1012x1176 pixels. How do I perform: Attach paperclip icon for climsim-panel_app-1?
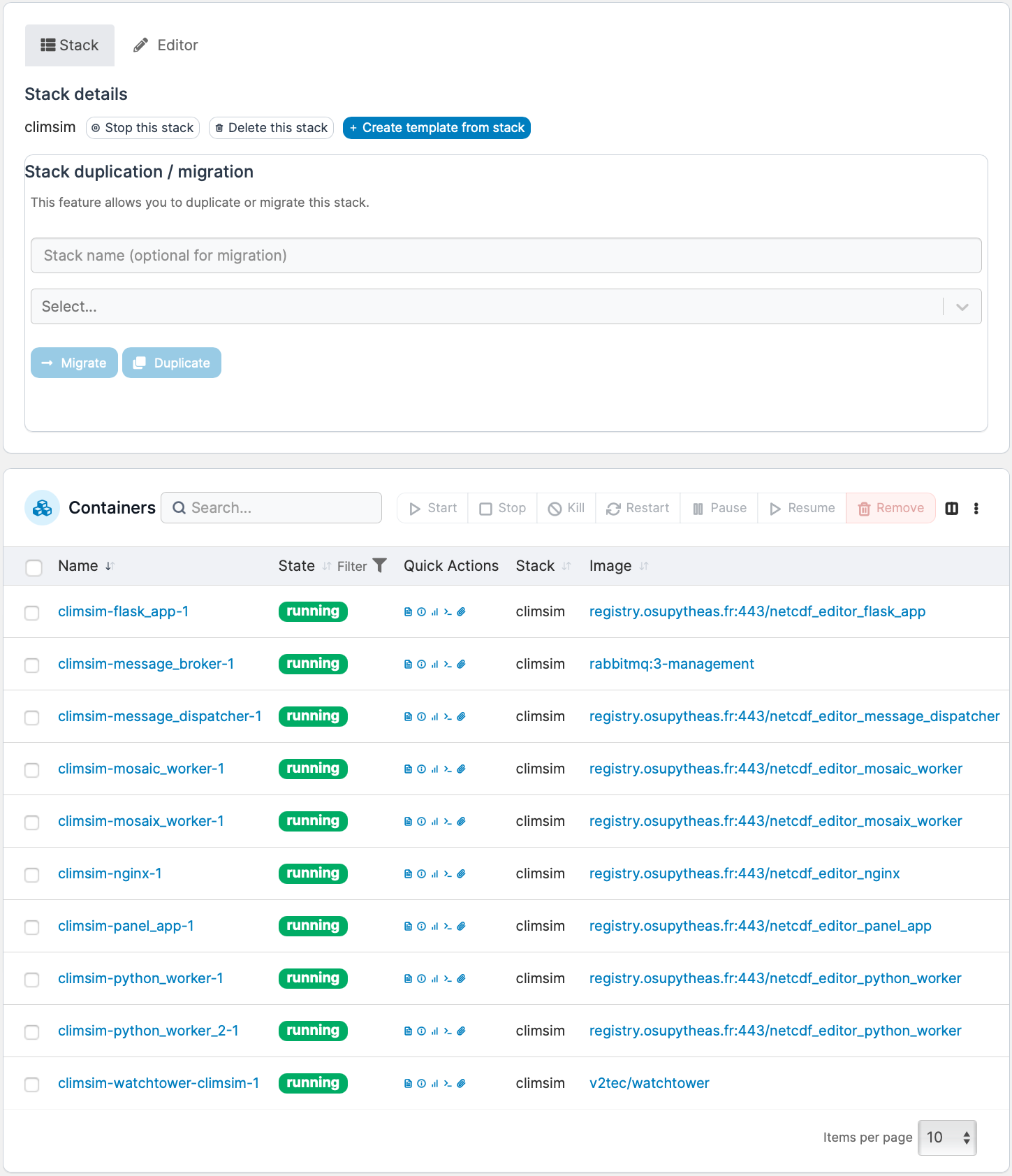point(461,927)
